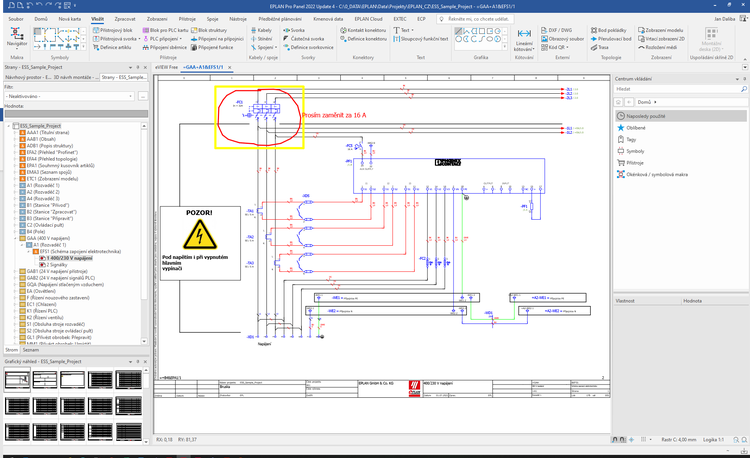Select the Kontakt konektoru tool

coord(367,30)
